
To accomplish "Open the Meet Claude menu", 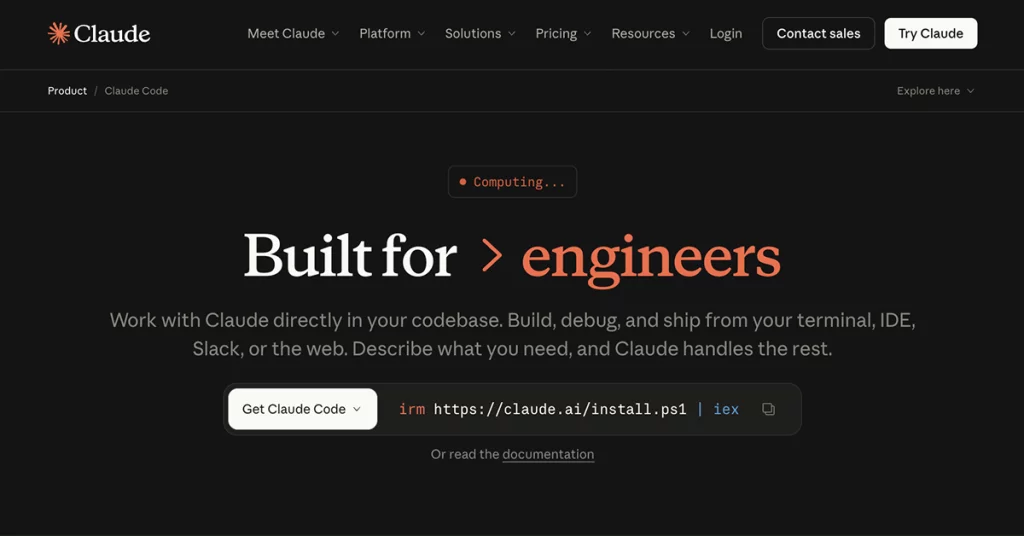I will 293,33.
